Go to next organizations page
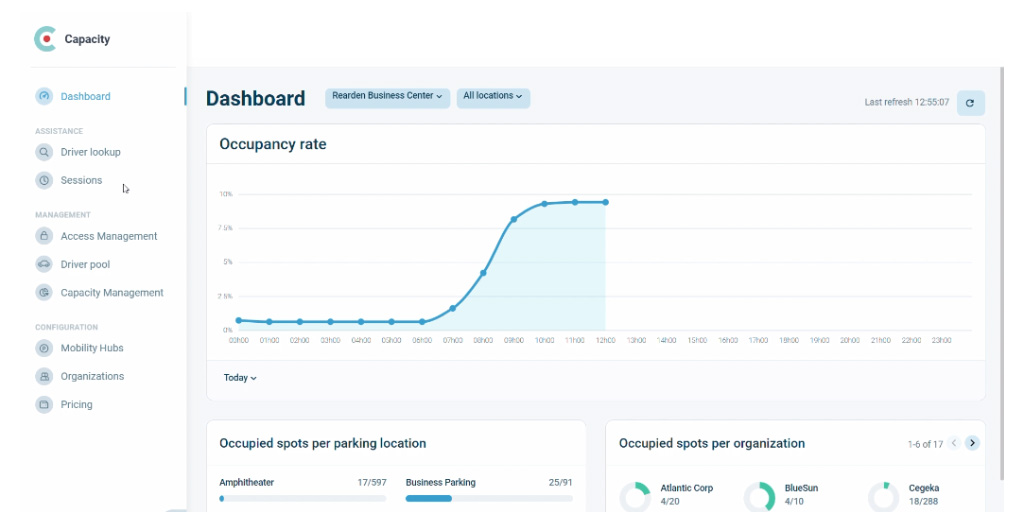 (x=972, y=443)
